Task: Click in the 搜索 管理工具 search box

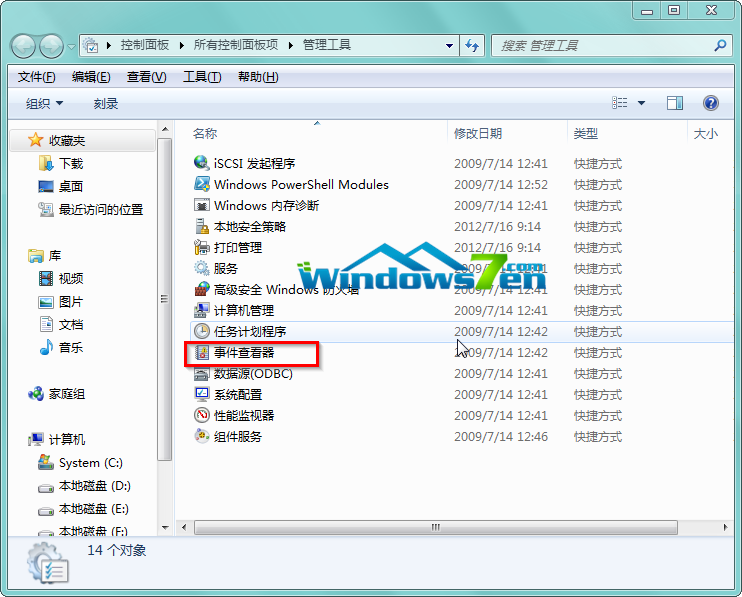Action: pyautogui.click(x=603, y=45)
